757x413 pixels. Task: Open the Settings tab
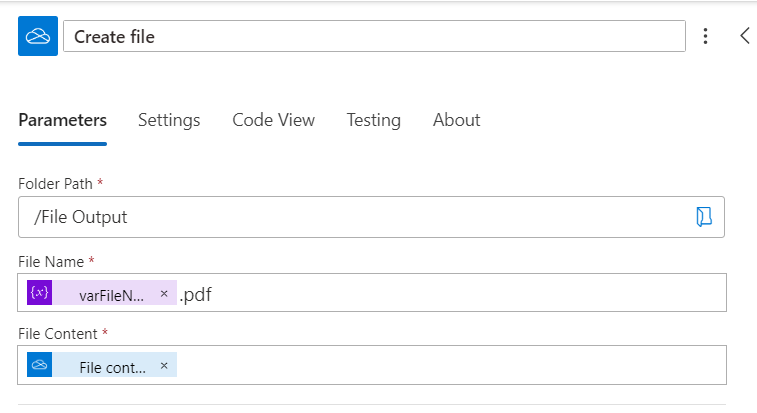pos(169,120)
